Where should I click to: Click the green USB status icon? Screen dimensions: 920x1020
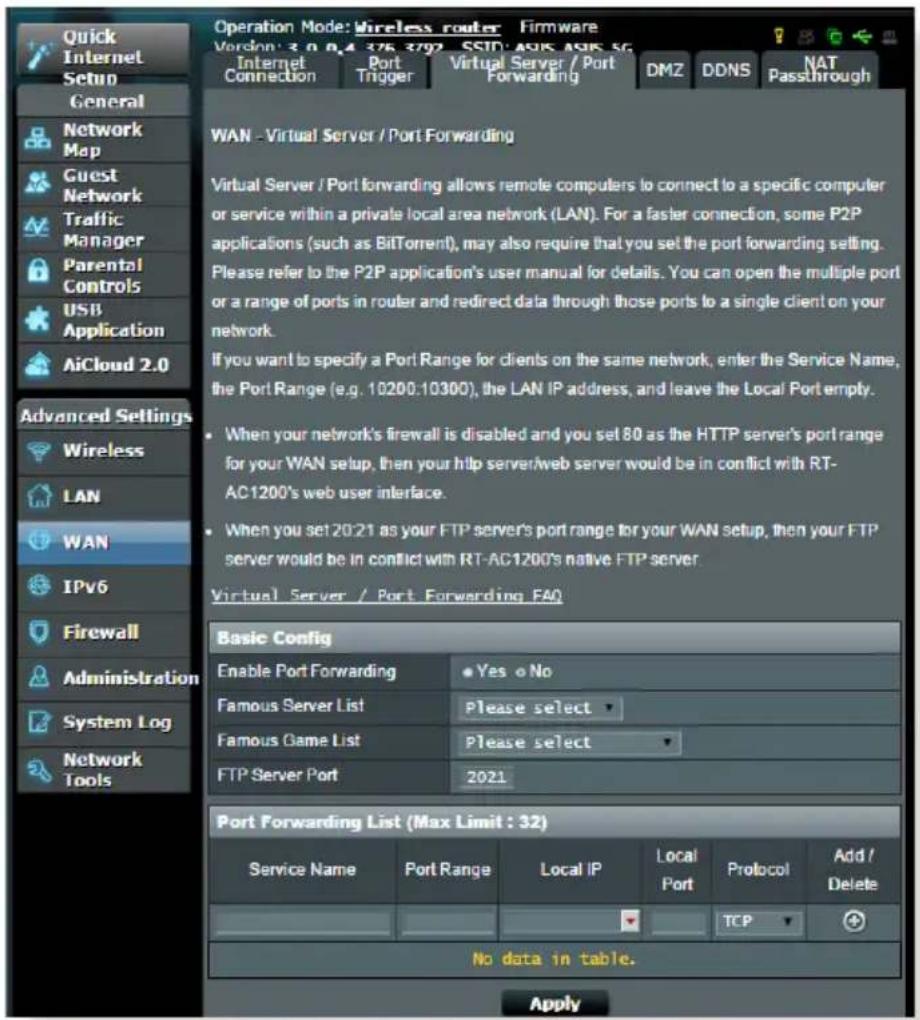862,36
